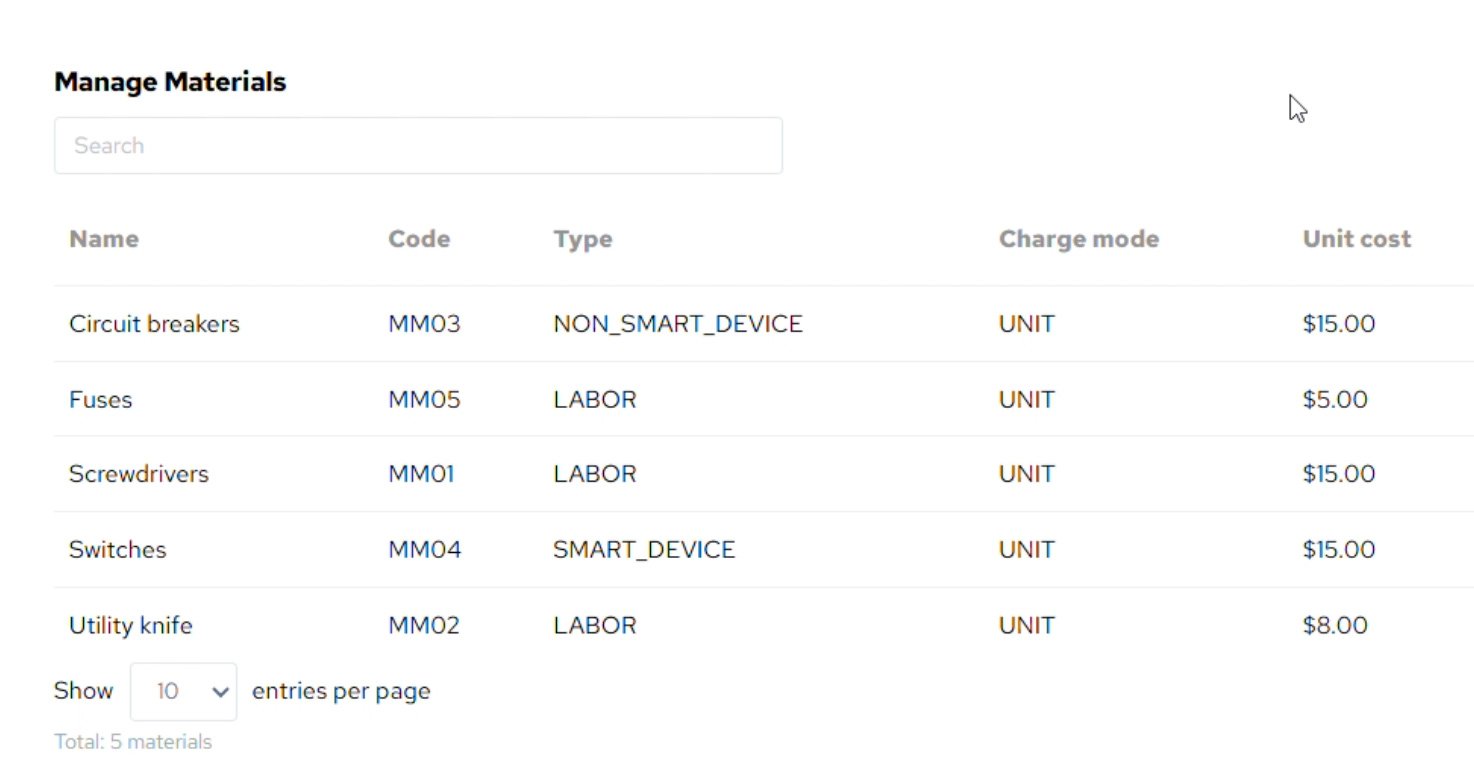Click the UNIT charge mode for Fuses

pos(1025,399)
